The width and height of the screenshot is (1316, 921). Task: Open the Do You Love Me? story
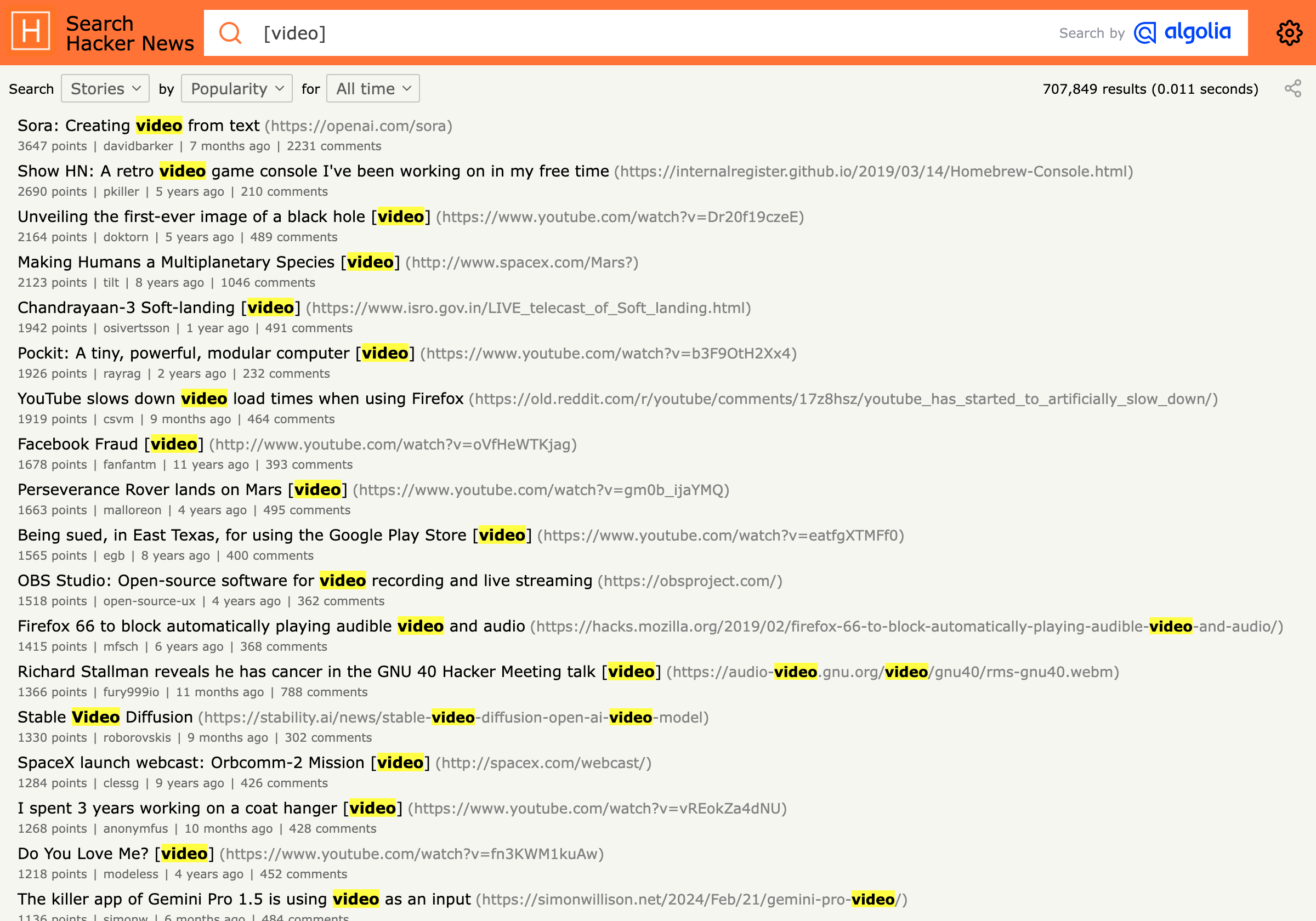point(116,854)
